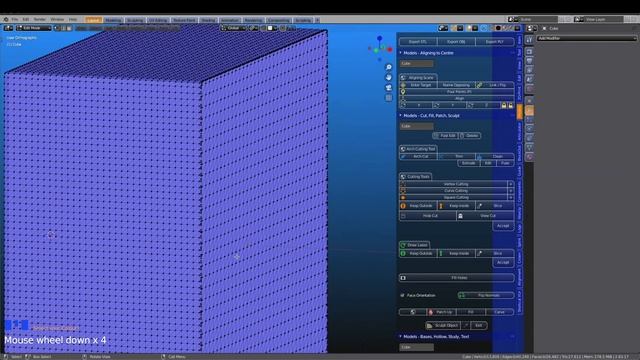Open the File menu

(15, 19)
